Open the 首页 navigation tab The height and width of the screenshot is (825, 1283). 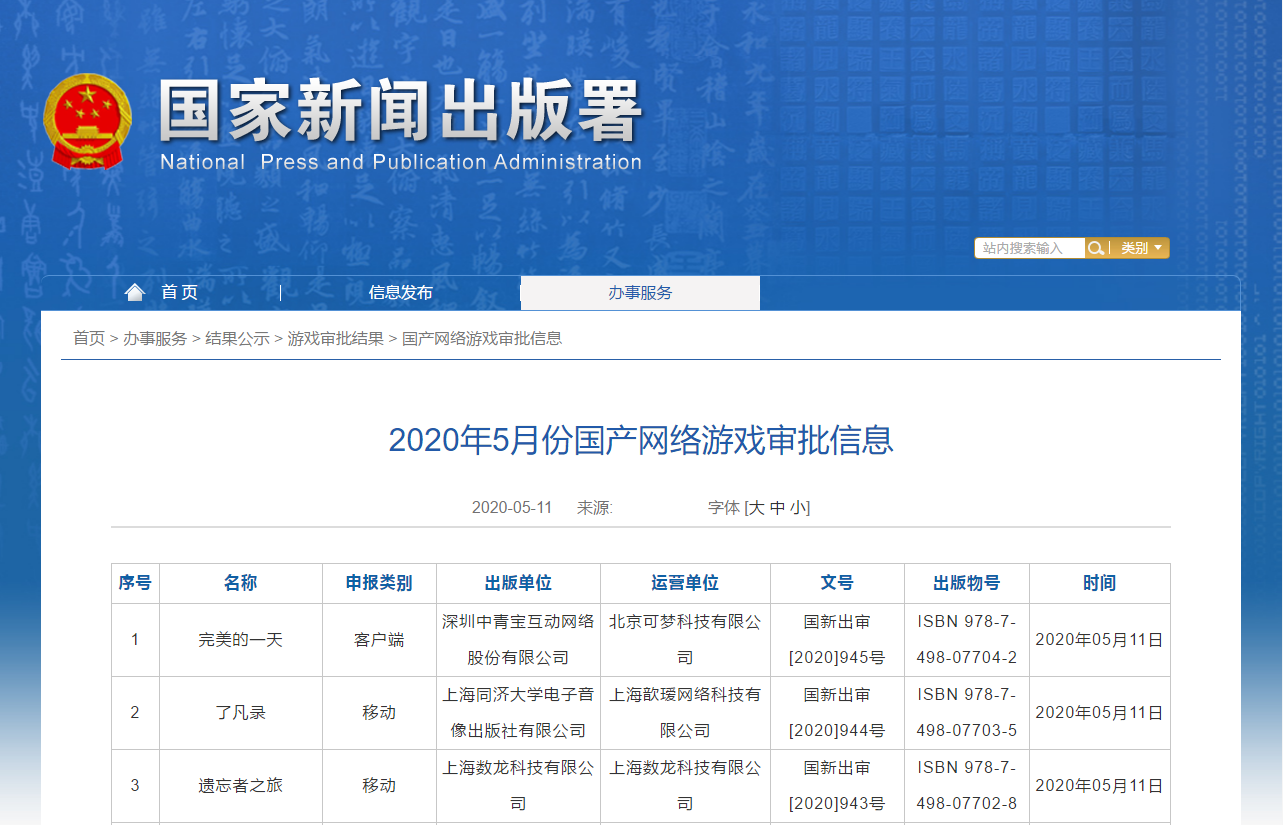180,292
